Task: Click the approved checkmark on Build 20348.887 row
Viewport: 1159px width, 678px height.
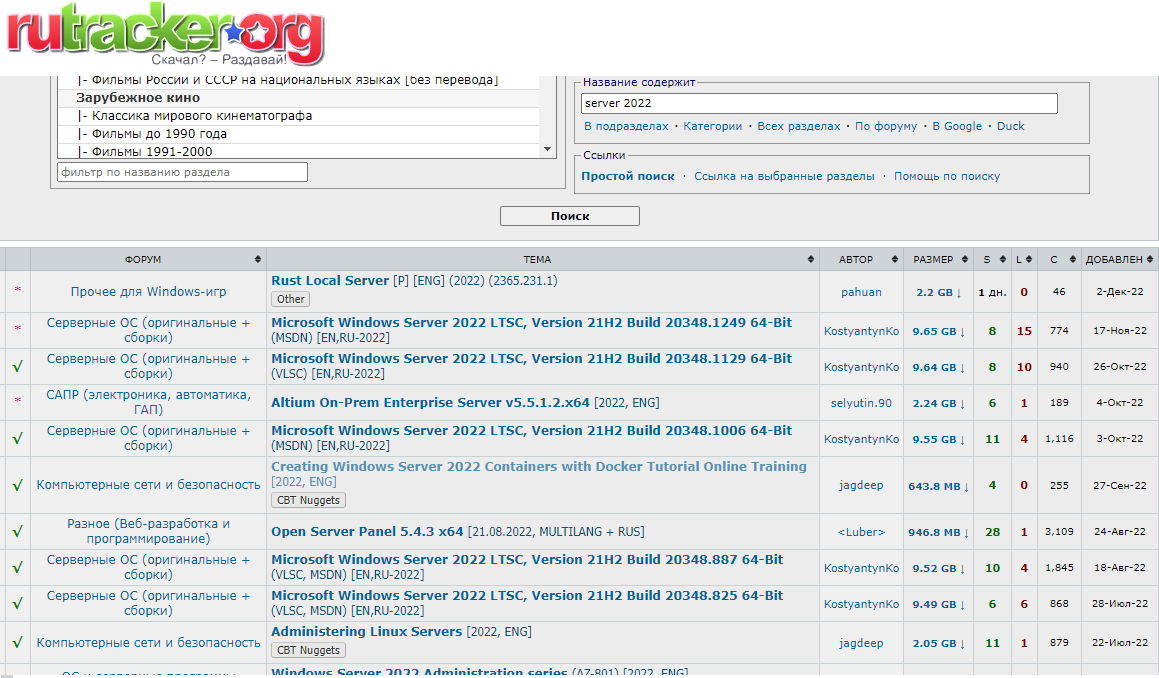Action: pos(18,568)
